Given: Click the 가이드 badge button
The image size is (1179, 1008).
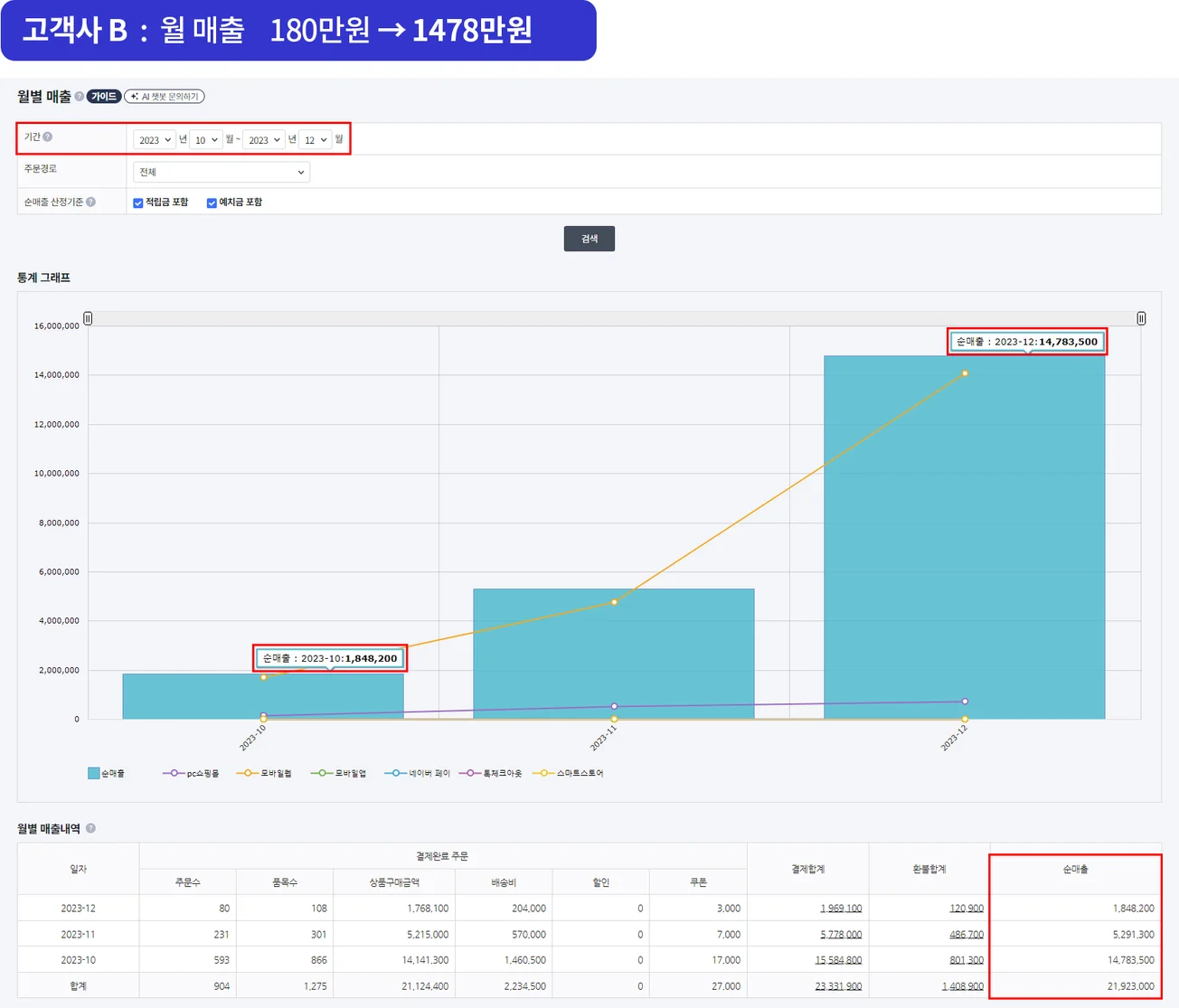Looking at the screenshot, I should click(104, 97).
